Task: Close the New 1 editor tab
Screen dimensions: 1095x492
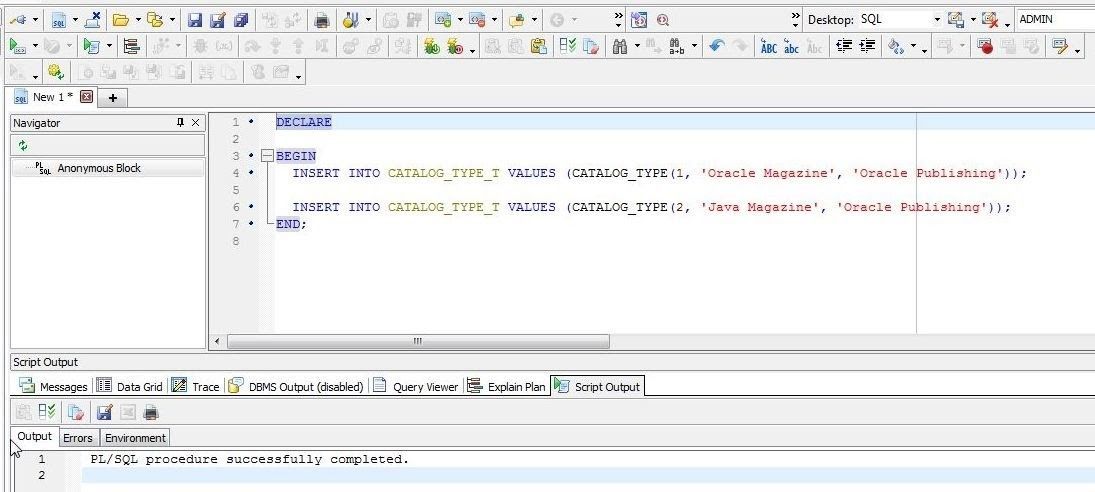Action: tap(87, 97)
